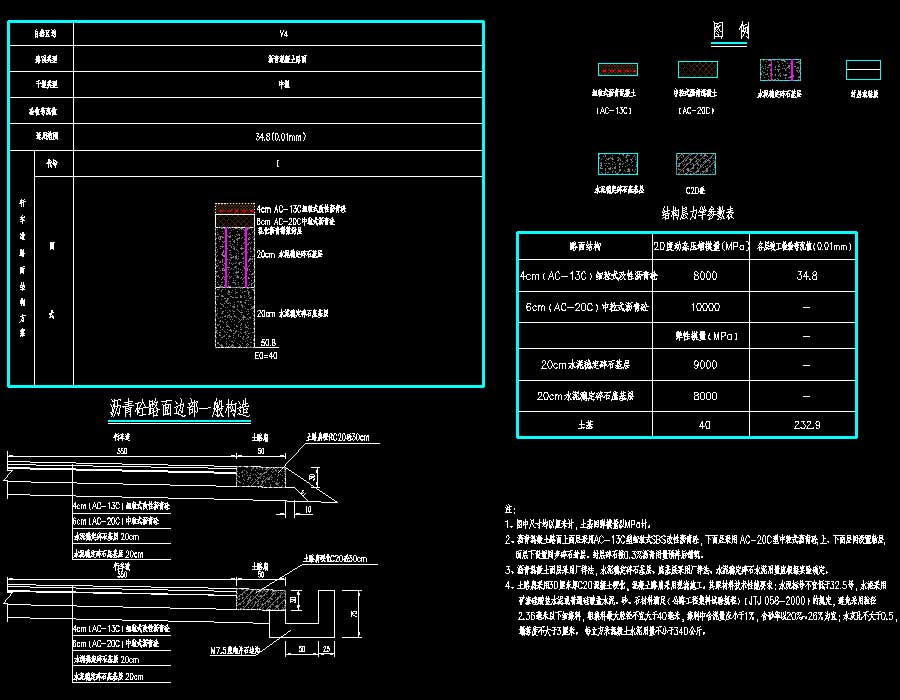
Task: Click the middle column header of the parameter table
Action: [x=701, y=247]
